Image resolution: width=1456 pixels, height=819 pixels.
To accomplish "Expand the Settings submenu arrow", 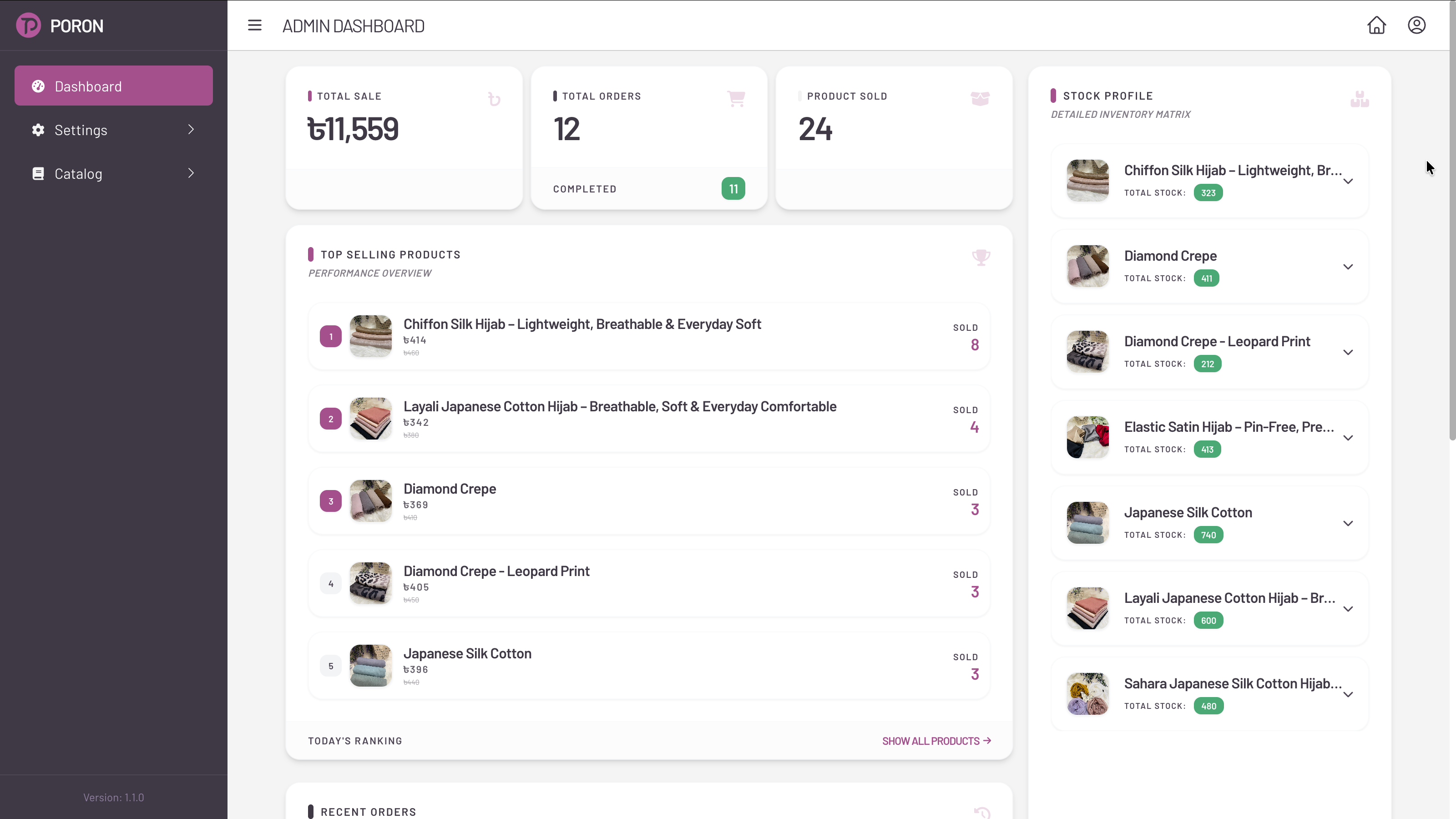I will (x=191, y=129).
